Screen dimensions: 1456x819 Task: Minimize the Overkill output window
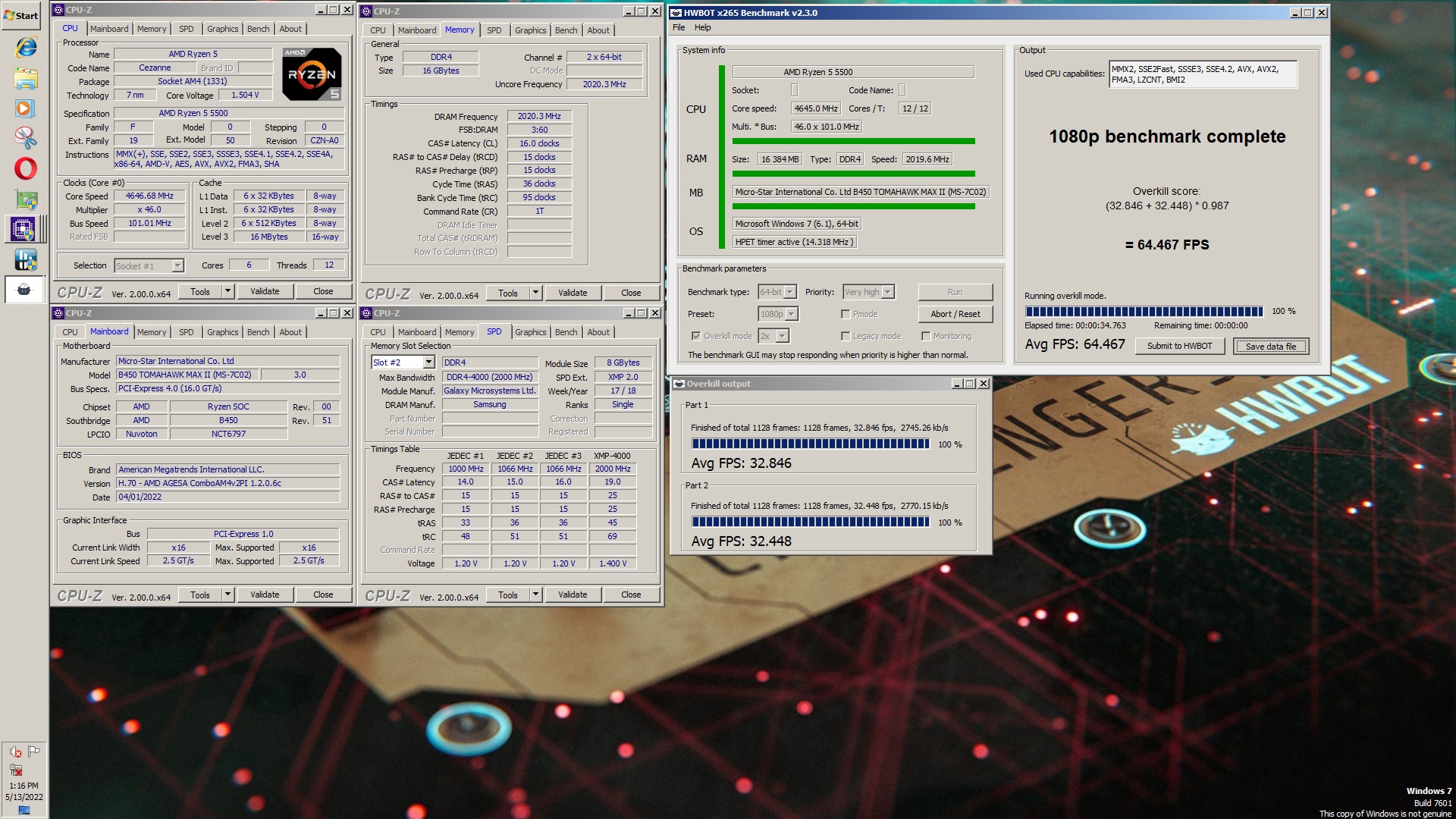957,384
